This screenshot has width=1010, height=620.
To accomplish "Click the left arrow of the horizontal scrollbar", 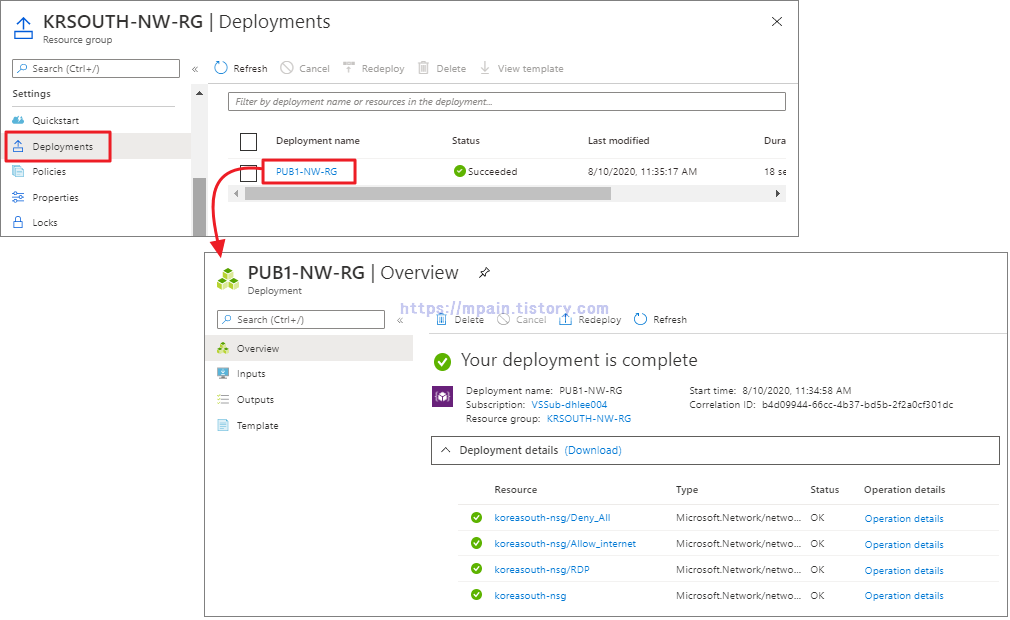I will 236,193.
